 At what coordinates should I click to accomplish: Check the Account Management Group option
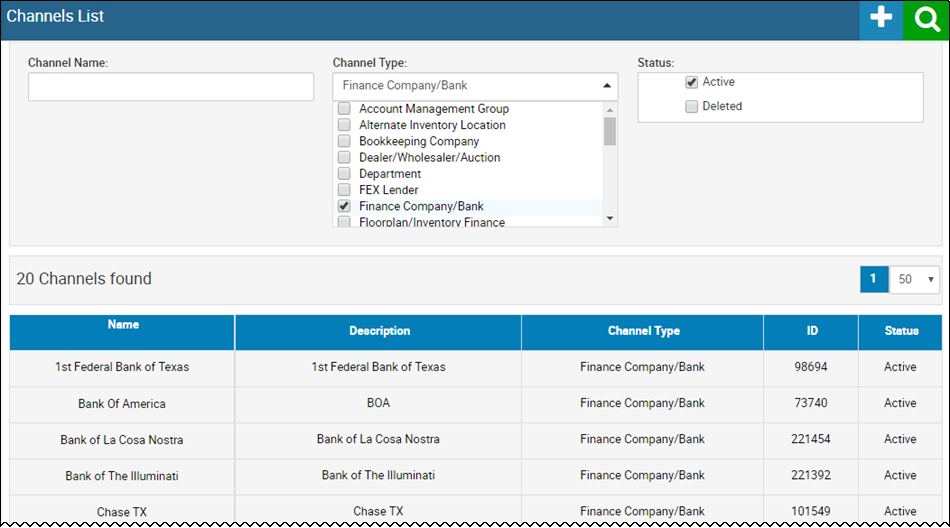point(344,109)
